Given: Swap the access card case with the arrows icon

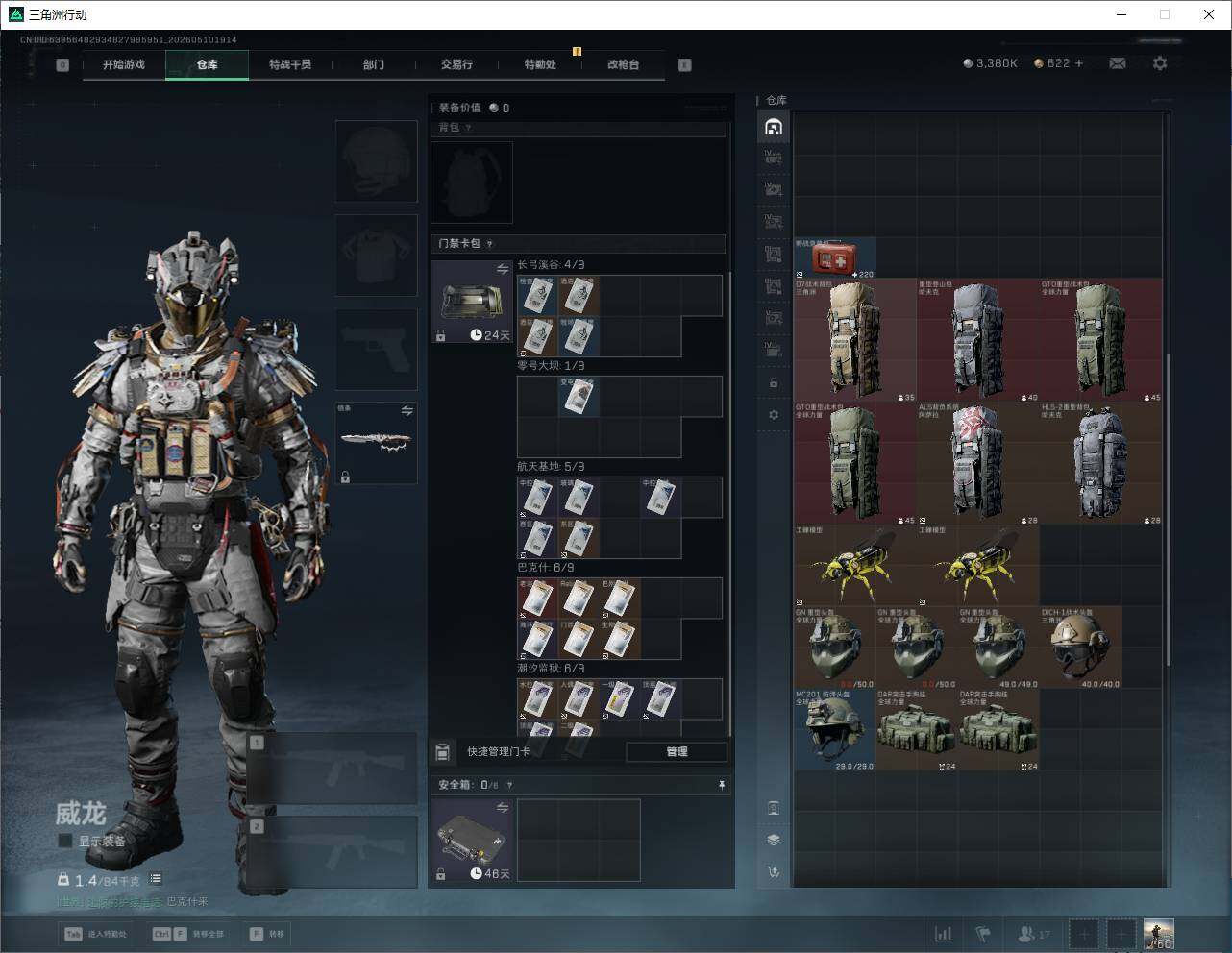Looking at the screenshot, I should click(502, 270).
